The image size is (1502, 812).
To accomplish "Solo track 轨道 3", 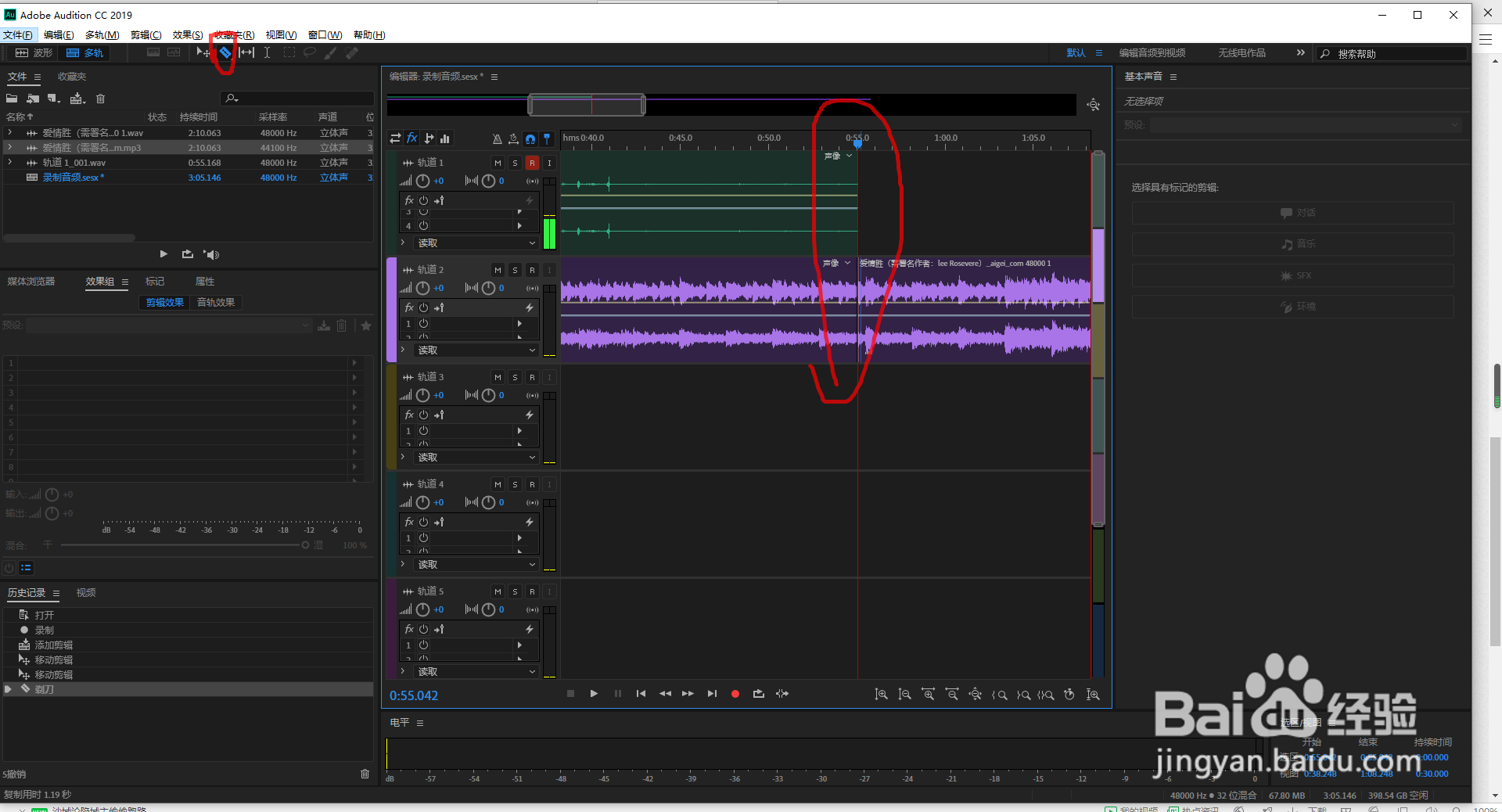I will pos(515,377).
